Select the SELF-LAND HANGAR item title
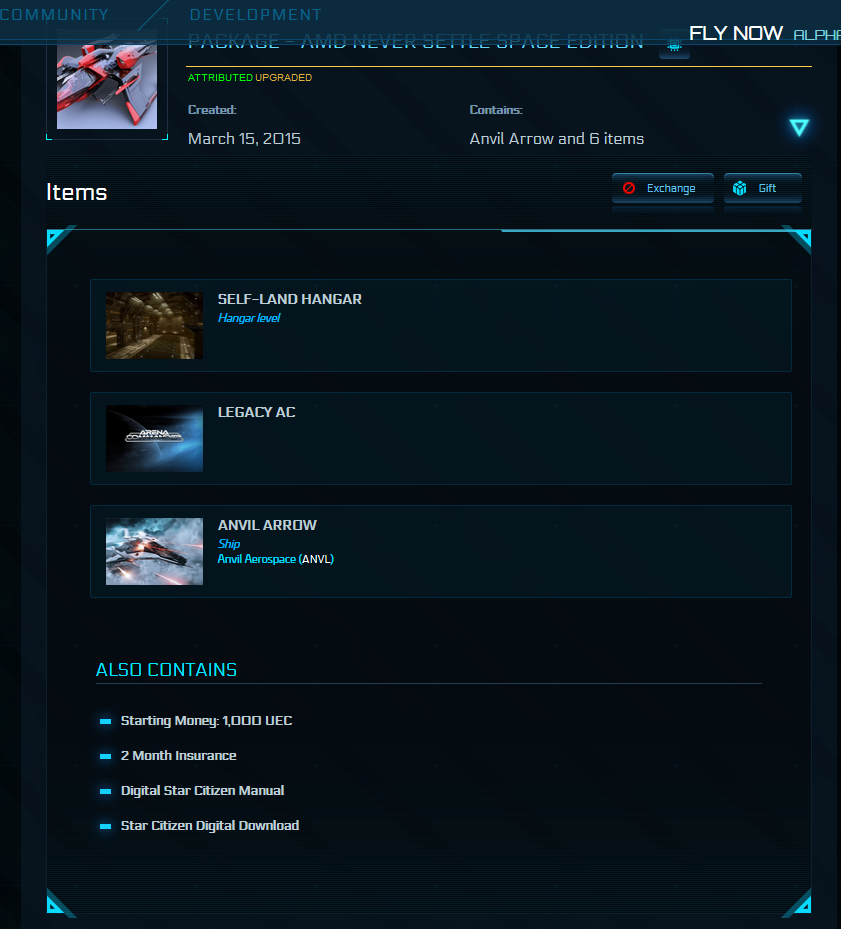Viewport: 841px width, 929px height. pos(290,299)
